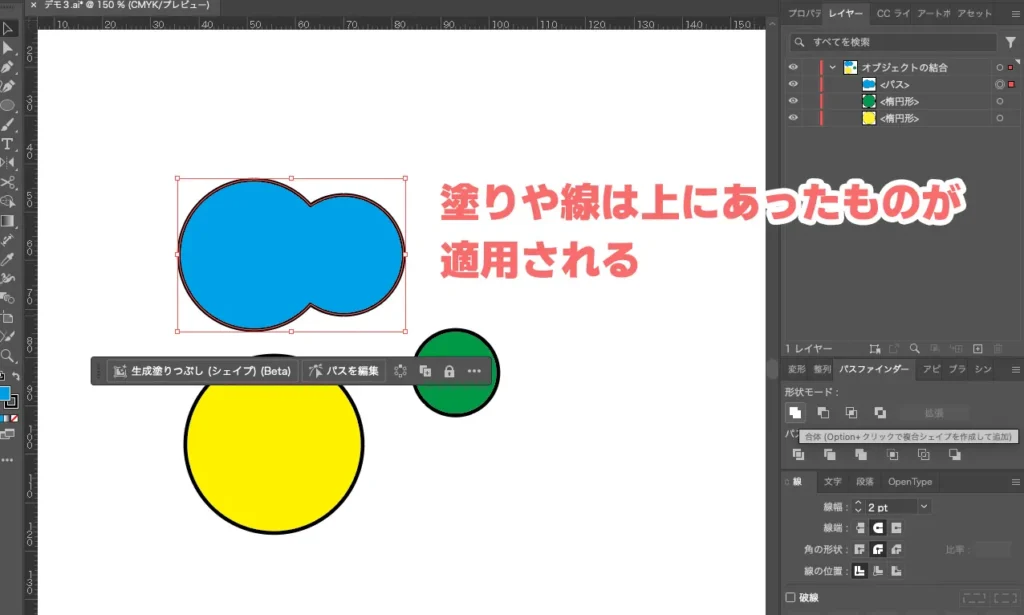Select the Selection tool in the toolbar
The width and height of the screenshot is (1024, 615).
(8, 28)
